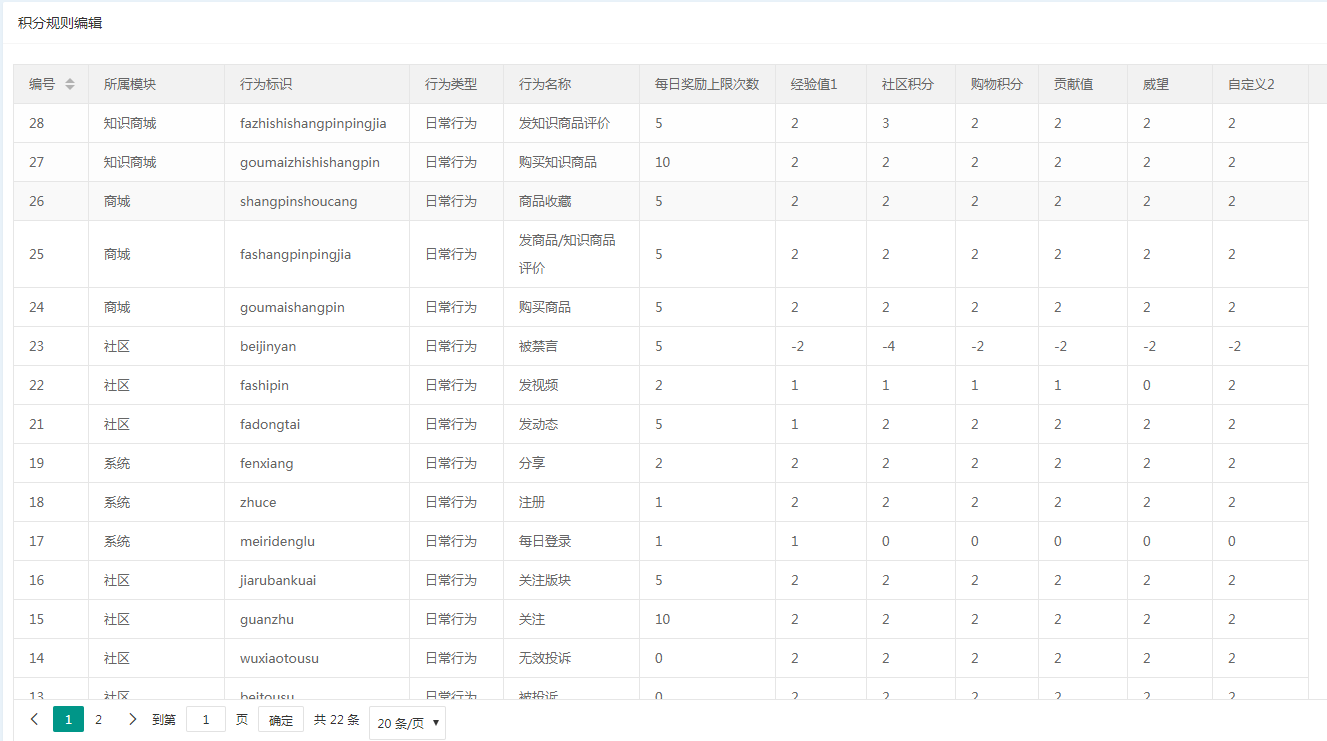Select the 发商品/知识商品评价 name cell
Viewport: 1327px width, 741px height.
click(x=567, y=255)
